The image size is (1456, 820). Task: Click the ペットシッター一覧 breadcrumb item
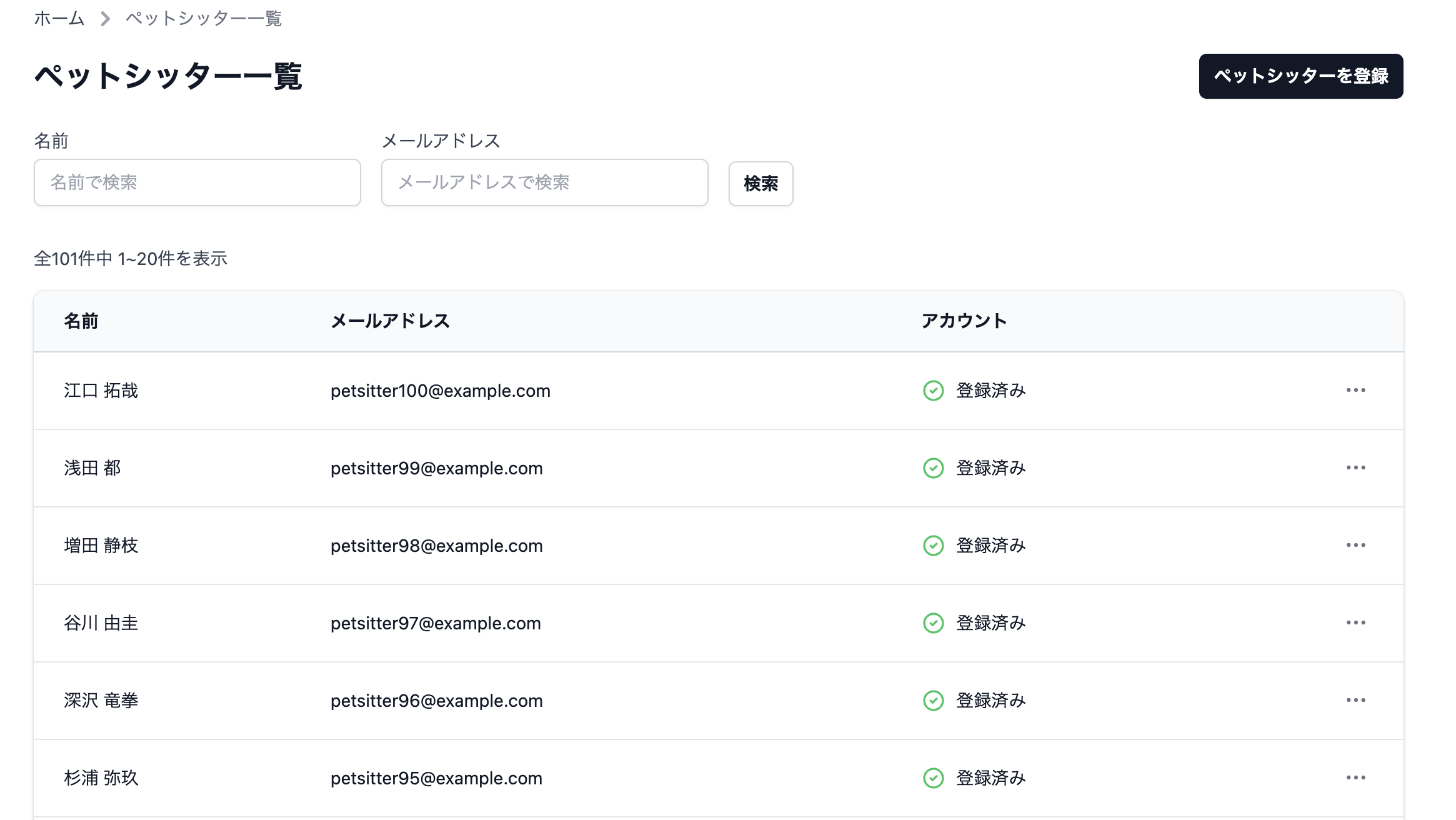point(203,19)
